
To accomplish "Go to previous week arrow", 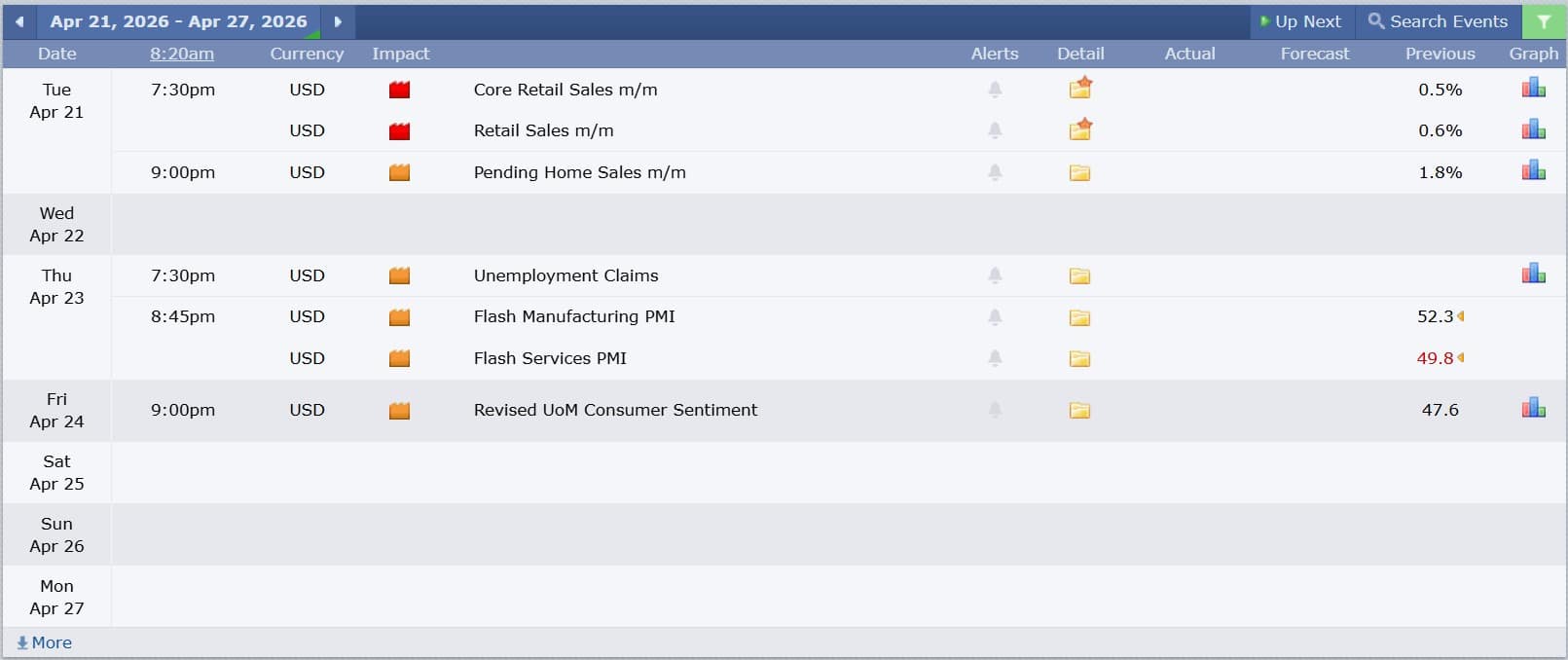I will [19, 21].
